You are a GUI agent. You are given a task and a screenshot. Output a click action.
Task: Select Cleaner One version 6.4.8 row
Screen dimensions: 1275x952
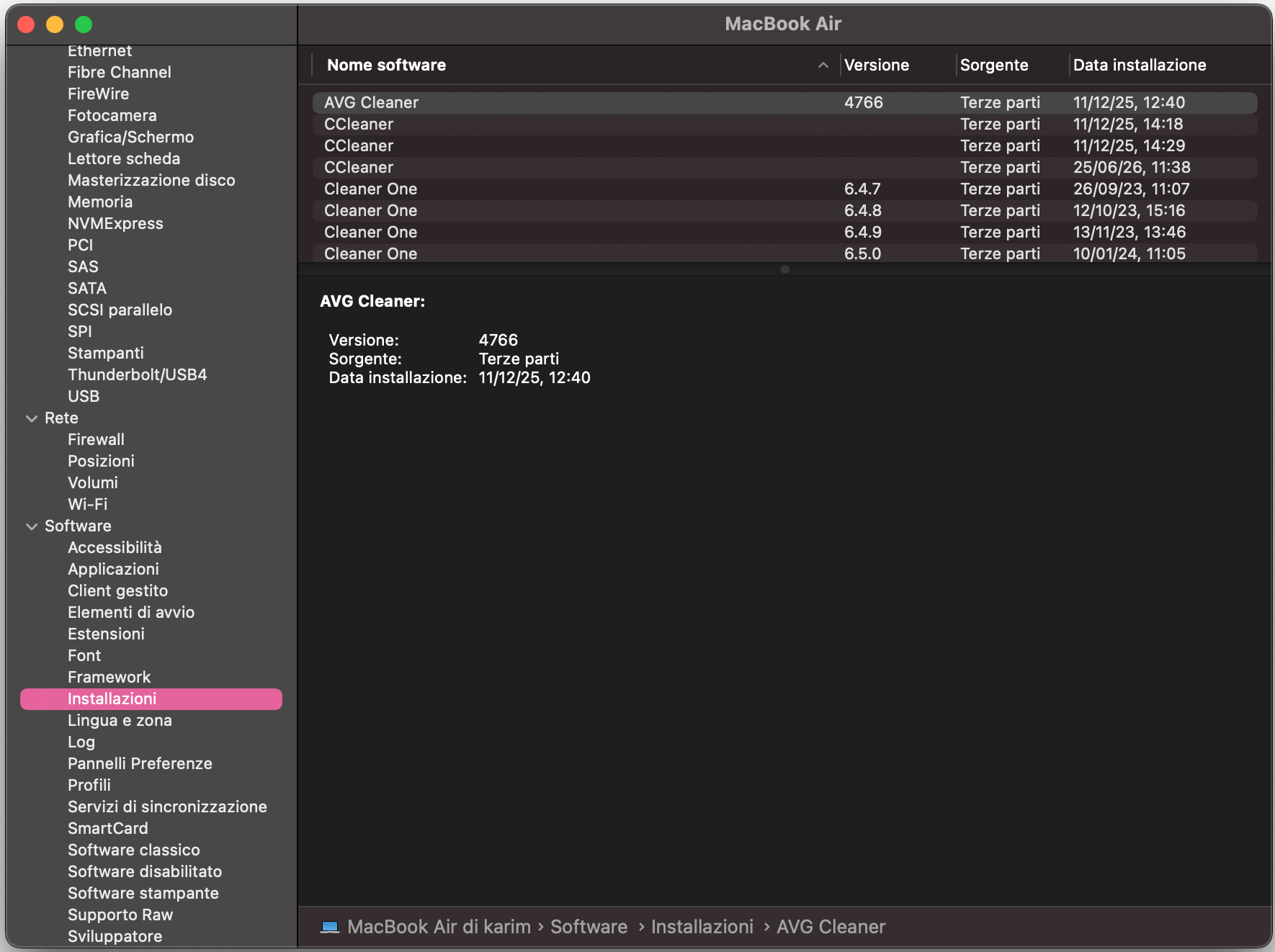click(x=785, y=210)
